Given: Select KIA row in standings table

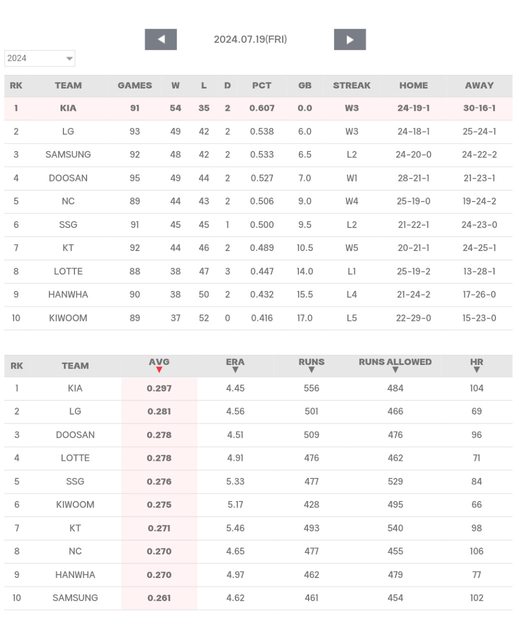Looking at the screenshot, I should click(258, 108).
